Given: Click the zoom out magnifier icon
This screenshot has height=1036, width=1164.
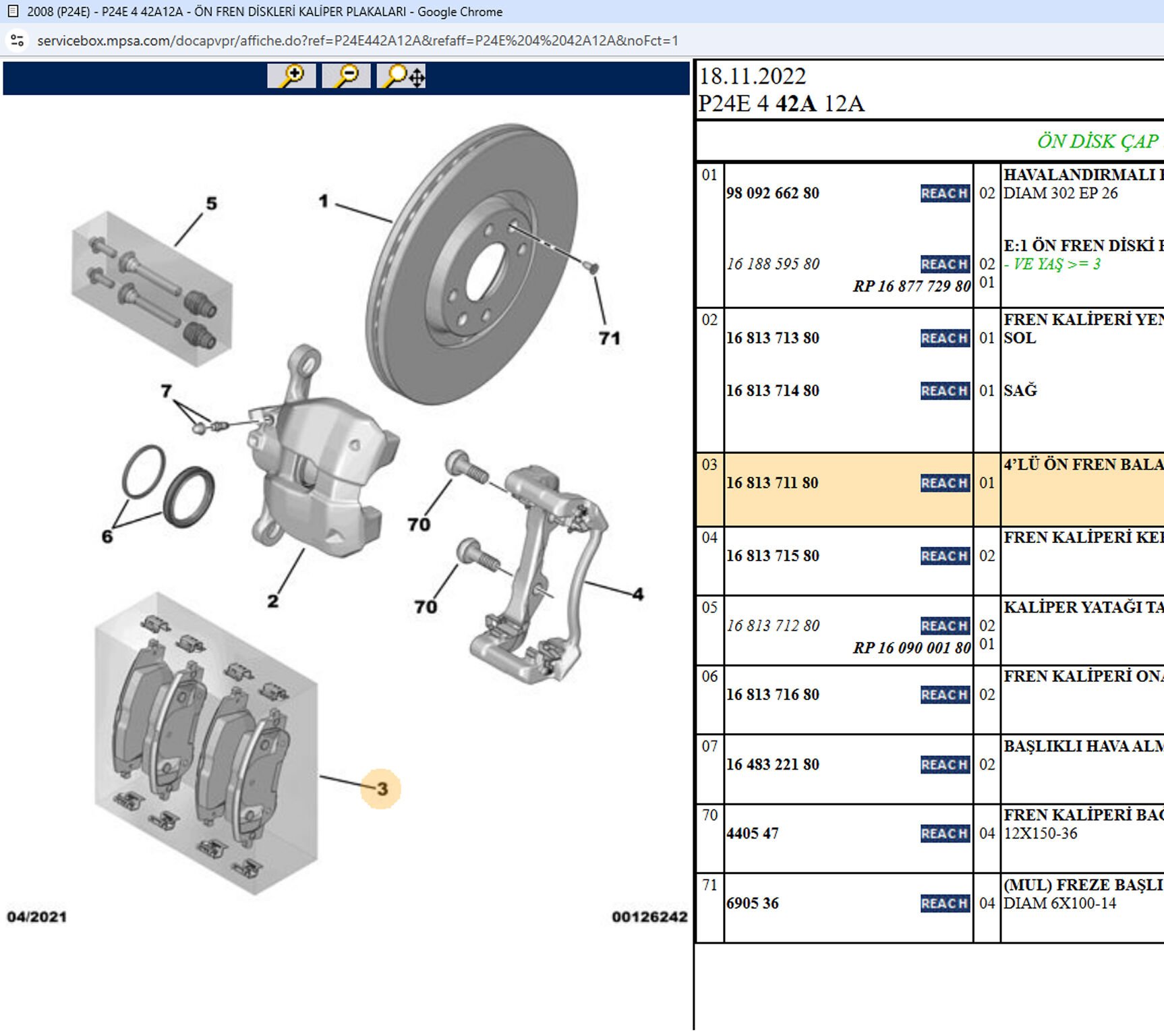Looking at the screenshot, I should coord(346,76).
